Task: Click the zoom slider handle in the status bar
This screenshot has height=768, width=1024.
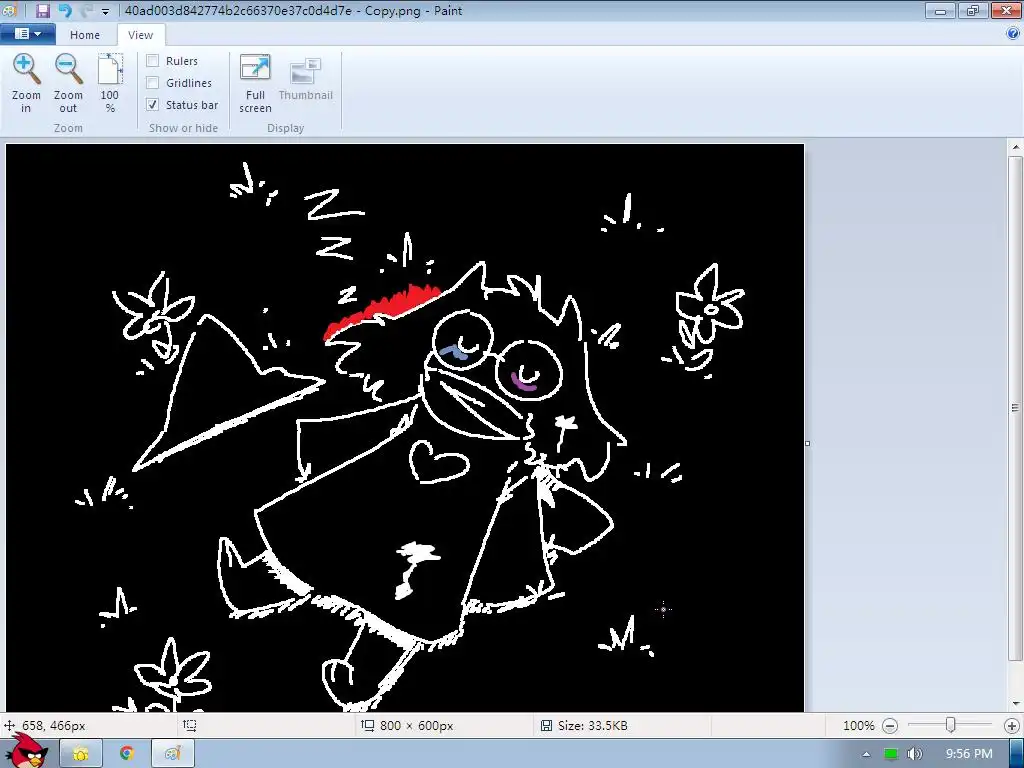Action: click(x=951, y=725)
